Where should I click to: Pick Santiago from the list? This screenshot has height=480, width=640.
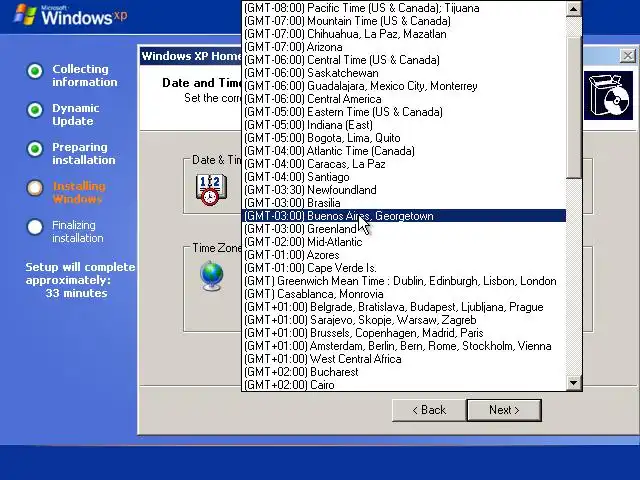404,177
